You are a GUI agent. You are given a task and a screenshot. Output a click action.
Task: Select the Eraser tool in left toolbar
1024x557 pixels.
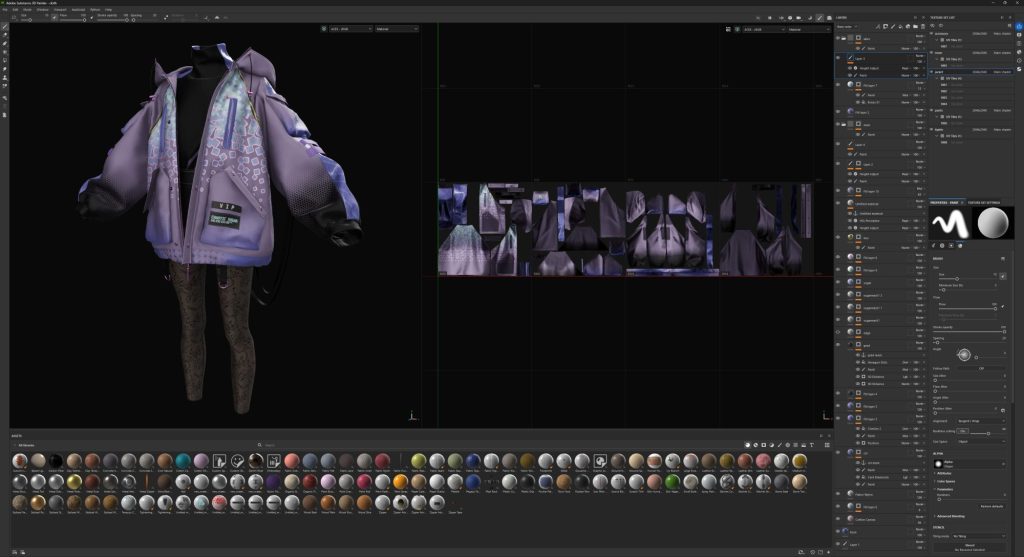pyautogui.click(x=5, y=36)
